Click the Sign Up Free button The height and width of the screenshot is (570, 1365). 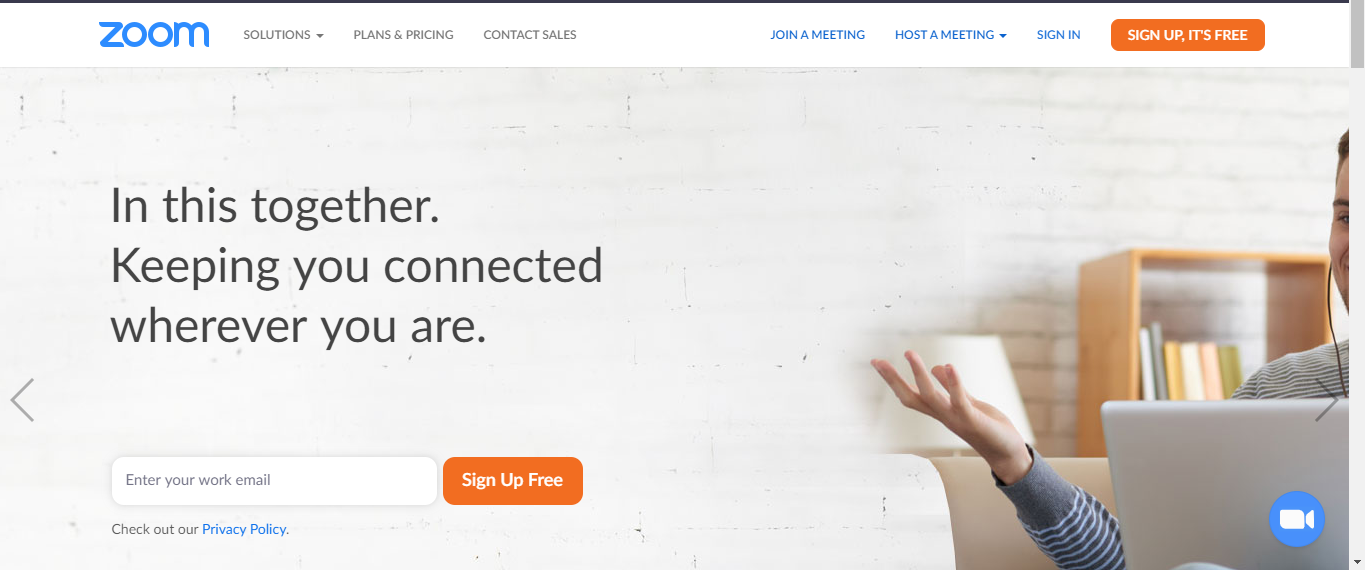pos(513,481)
